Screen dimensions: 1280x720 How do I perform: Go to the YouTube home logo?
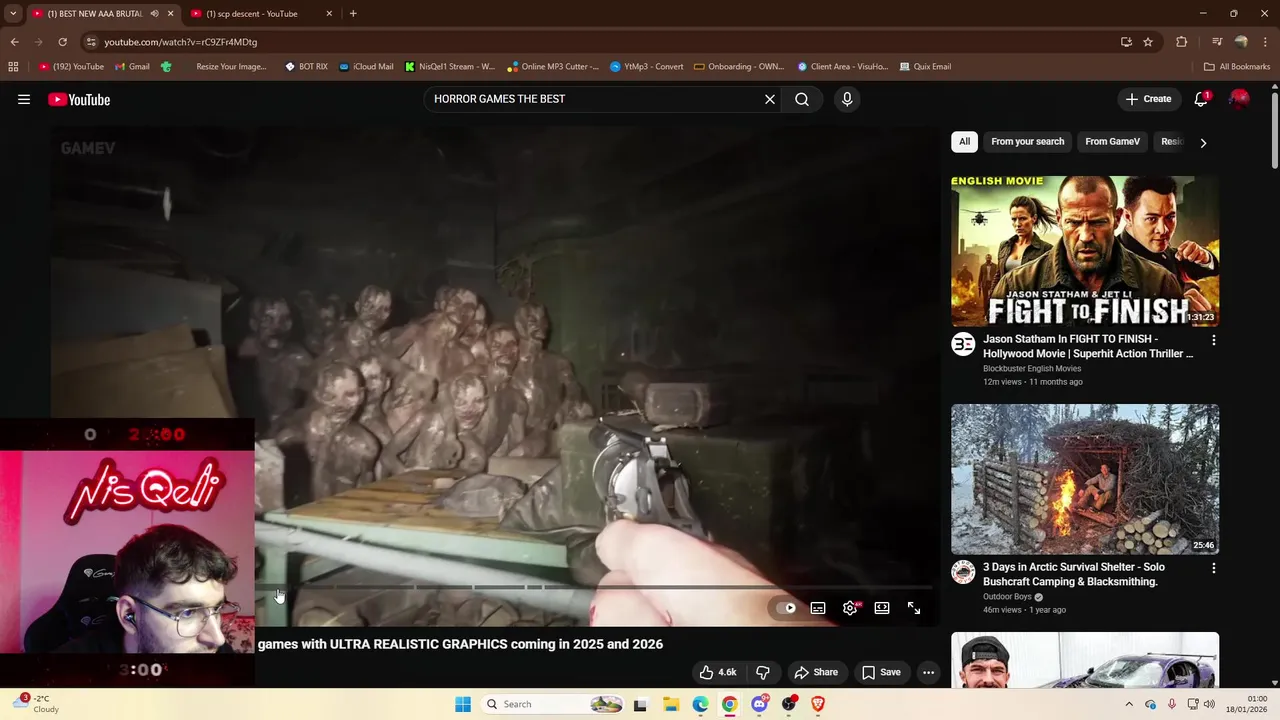tap(79, 99)
